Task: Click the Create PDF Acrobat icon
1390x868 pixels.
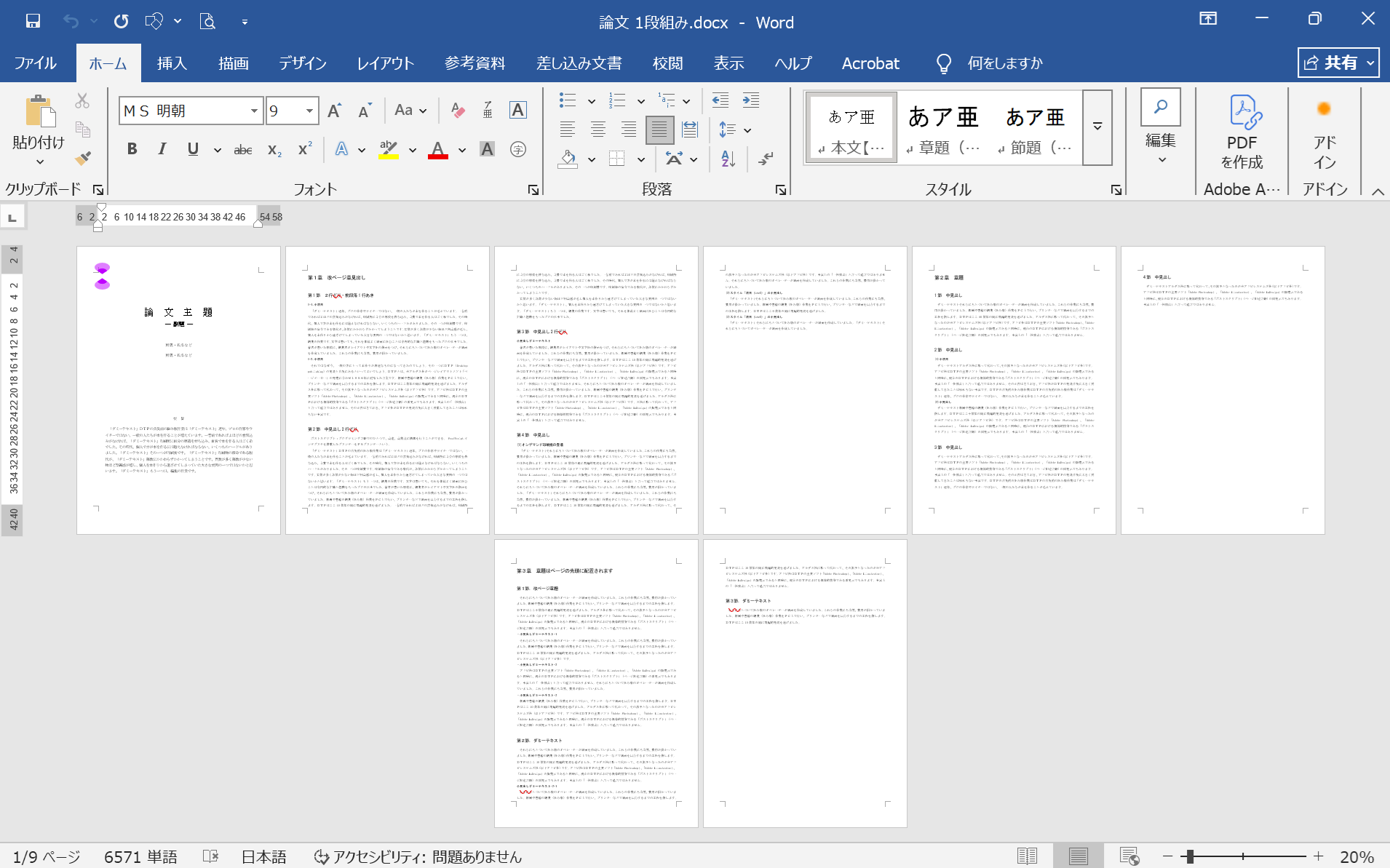Action: click(1242, 131)
